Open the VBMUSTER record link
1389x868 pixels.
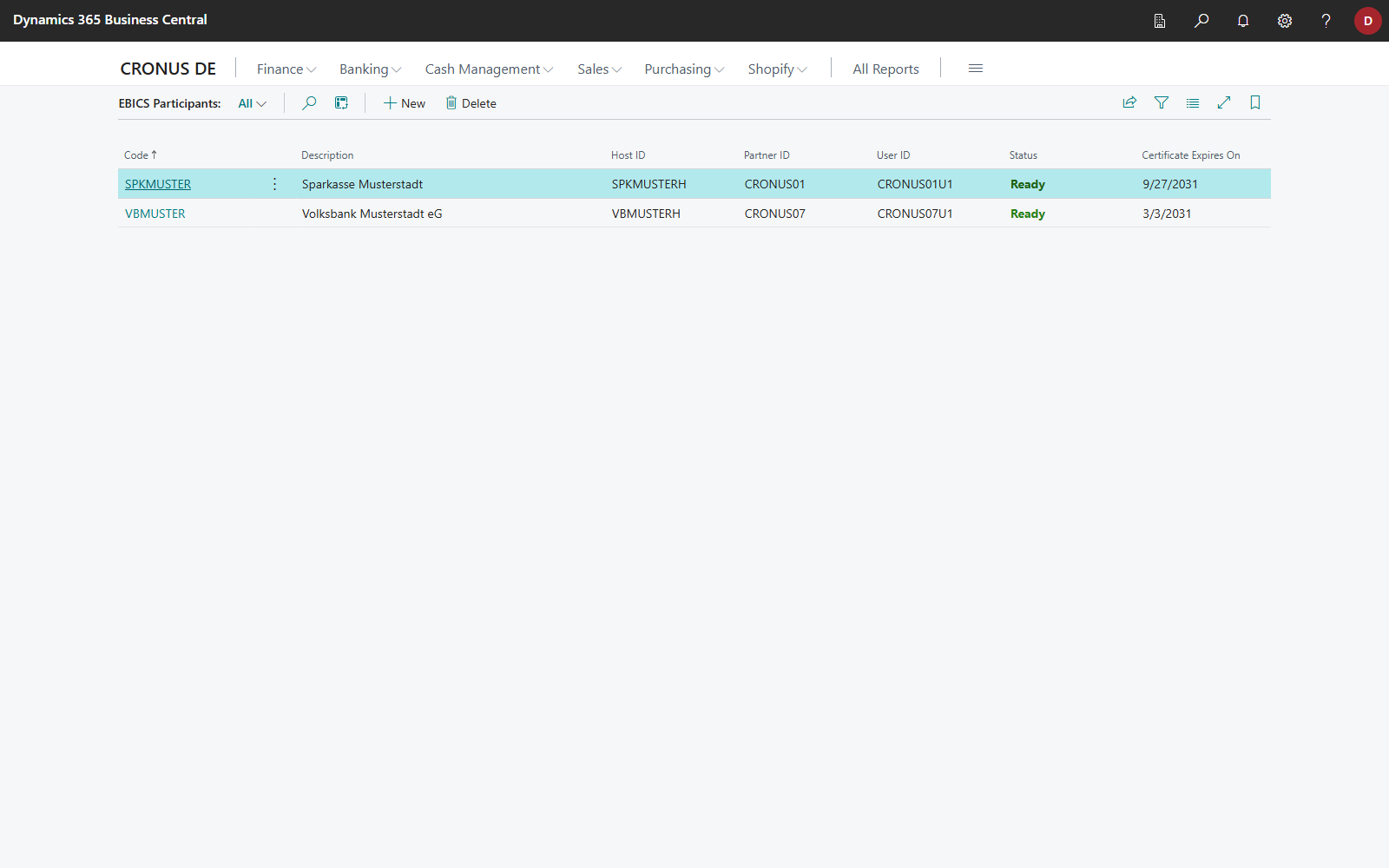coord(155,214)
